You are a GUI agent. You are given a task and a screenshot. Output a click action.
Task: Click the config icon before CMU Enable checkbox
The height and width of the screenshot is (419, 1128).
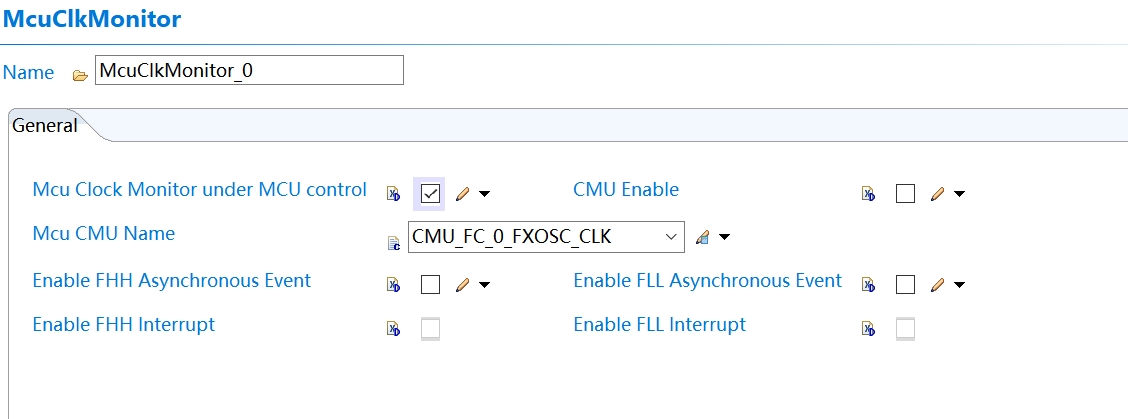pos(868,194)
